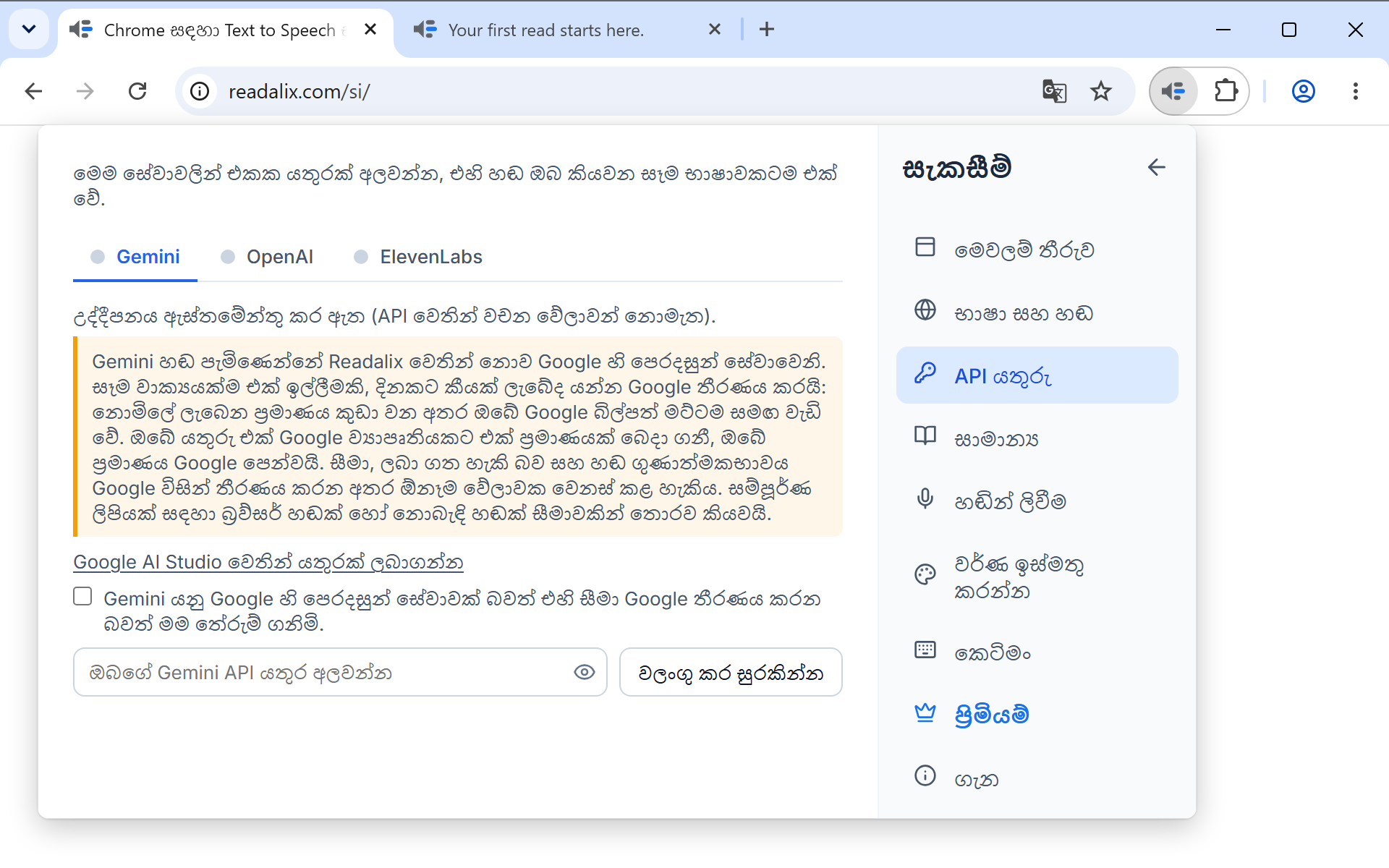View site information icon in address bar
Screen dimensions: 1389x868
tap(200, 91)
